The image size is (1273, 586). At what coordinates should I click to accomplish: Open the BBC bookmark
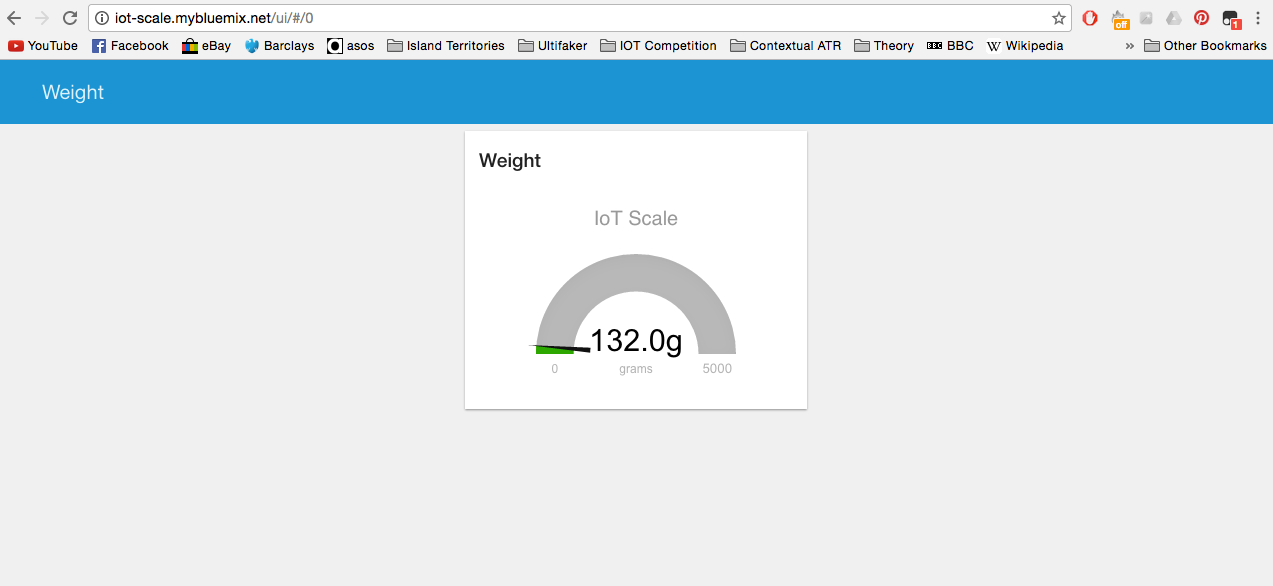tap(949, 45)
